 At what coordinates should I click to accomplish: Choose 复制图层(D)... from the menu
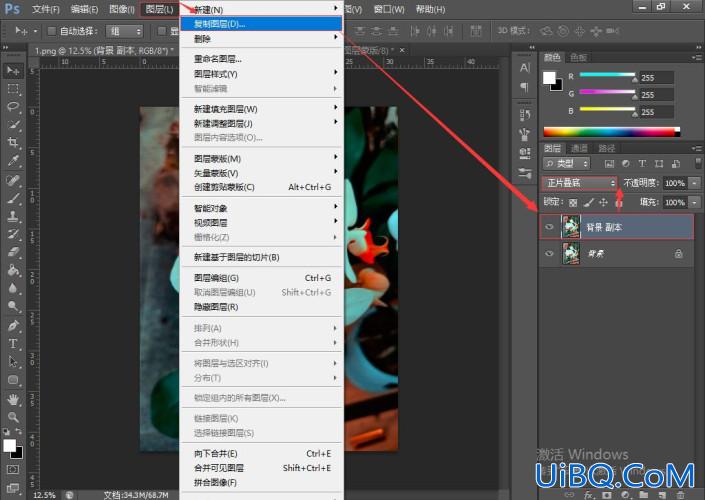pos(261,24)
